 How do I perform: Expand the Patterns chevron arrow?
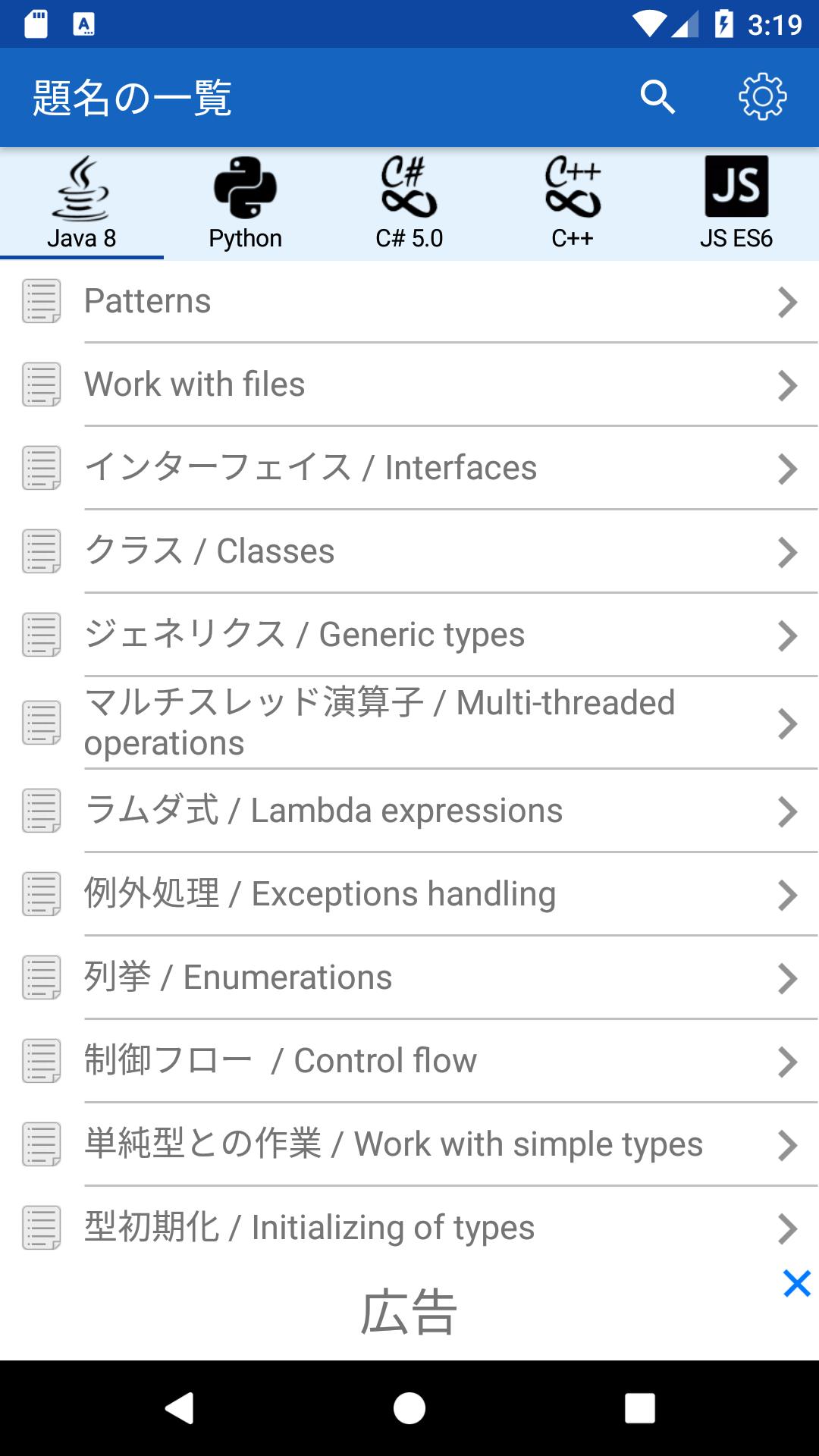787,302
